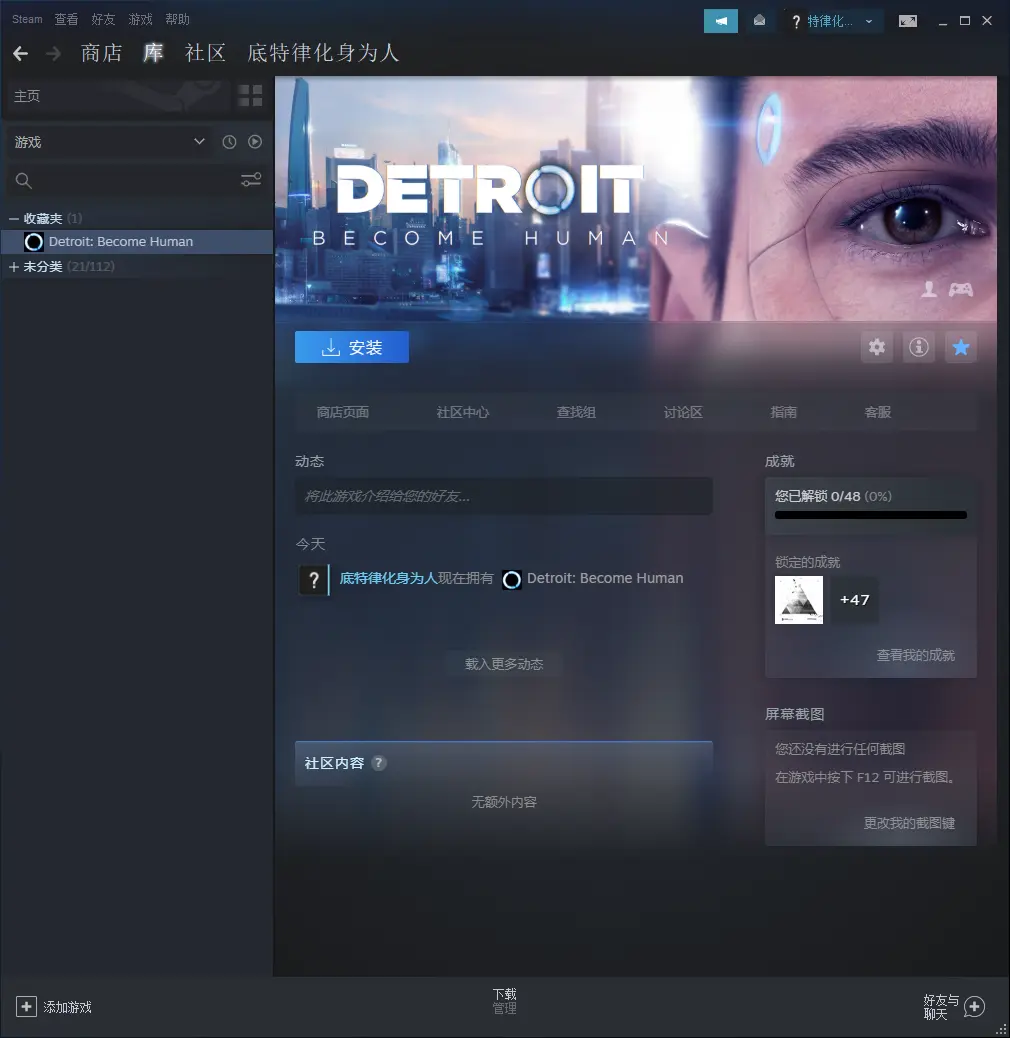Go back with the left arrow
Viewport: 1010px width, 1038px height.
pos(21,54)
